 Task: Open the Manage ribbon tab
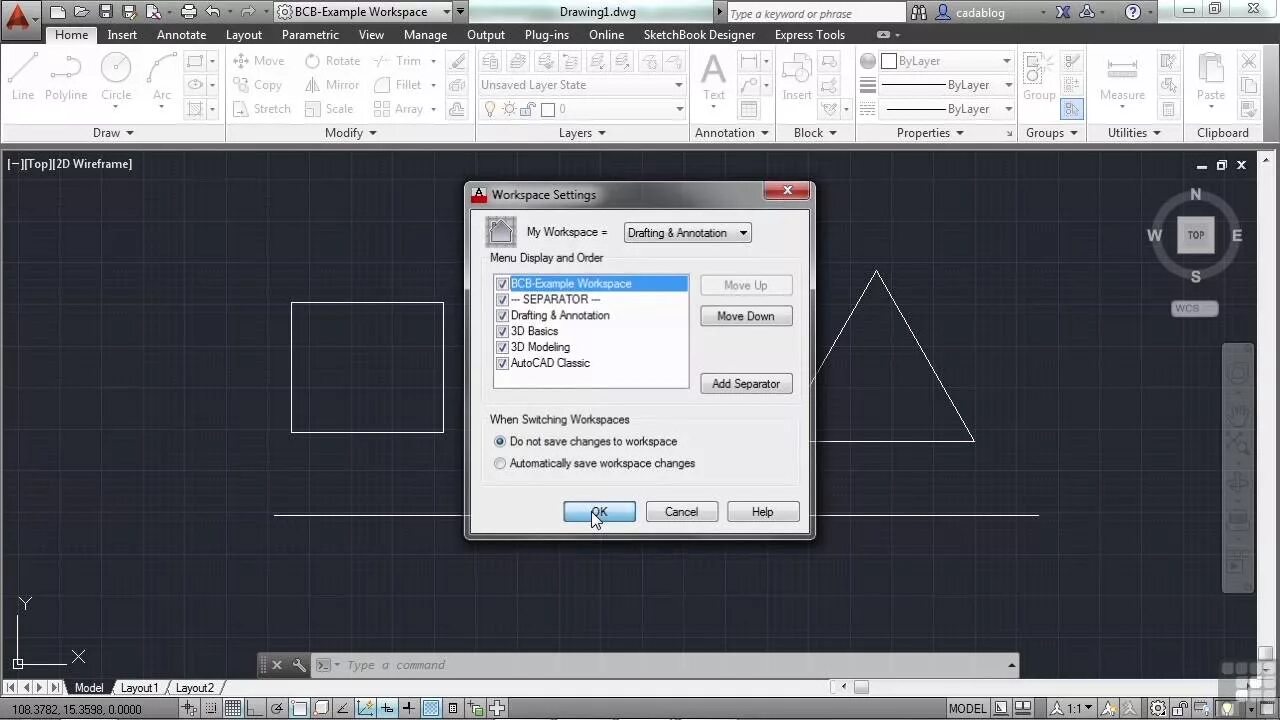425,35
